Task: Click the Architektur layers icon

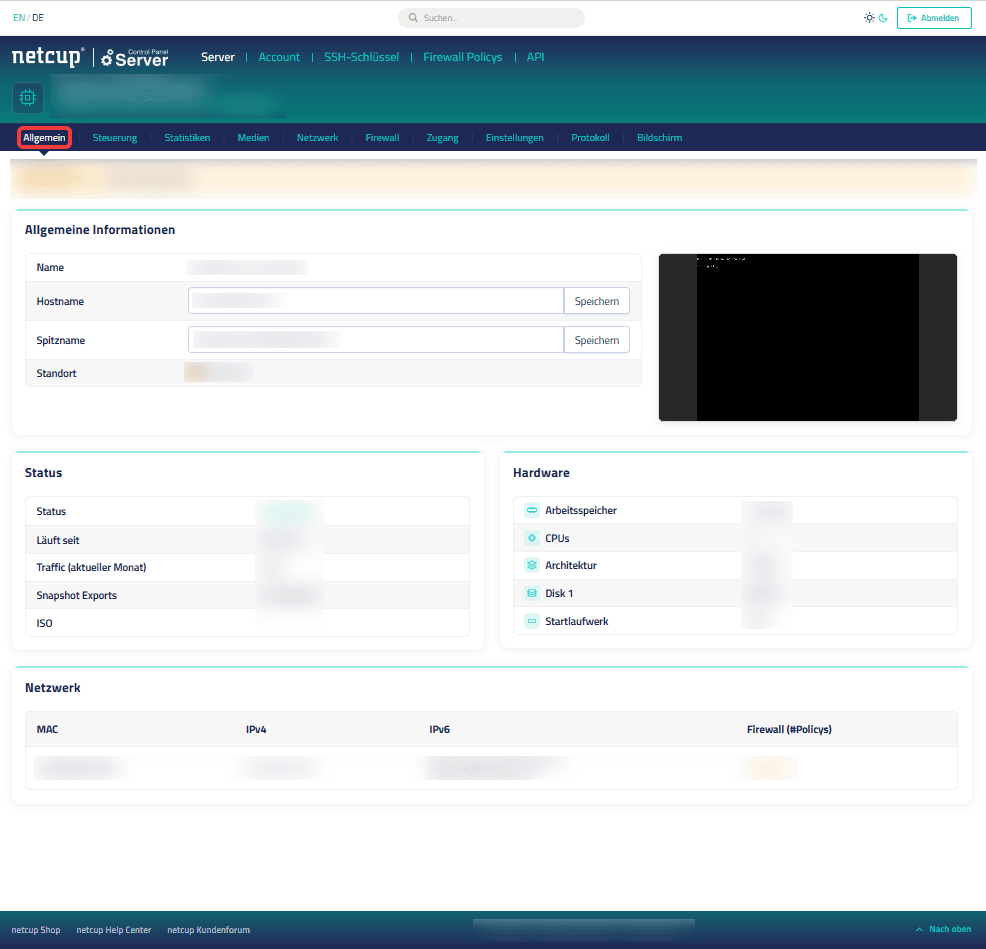Action: click(x=532, y=565)
